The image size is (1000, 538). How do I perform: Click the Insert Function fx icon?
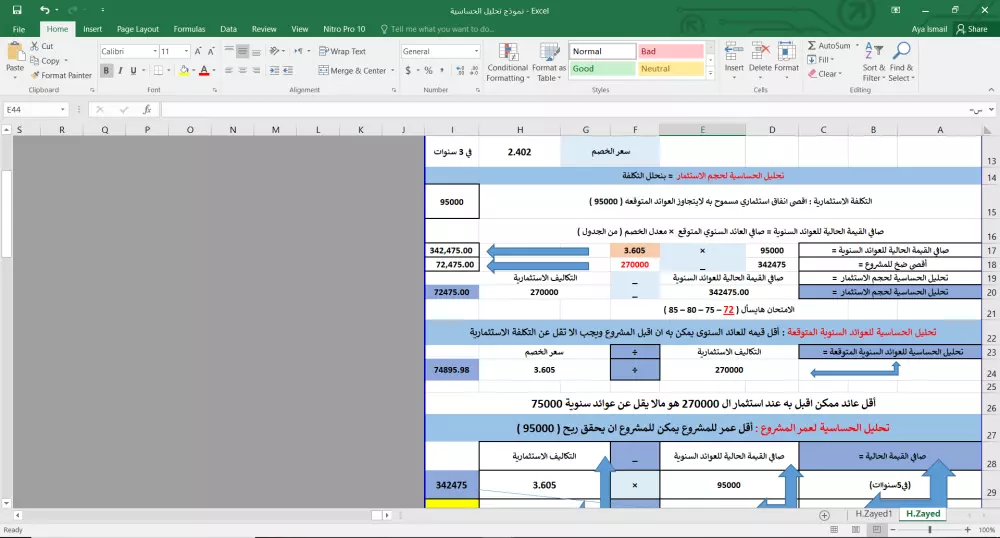point(147,110)
